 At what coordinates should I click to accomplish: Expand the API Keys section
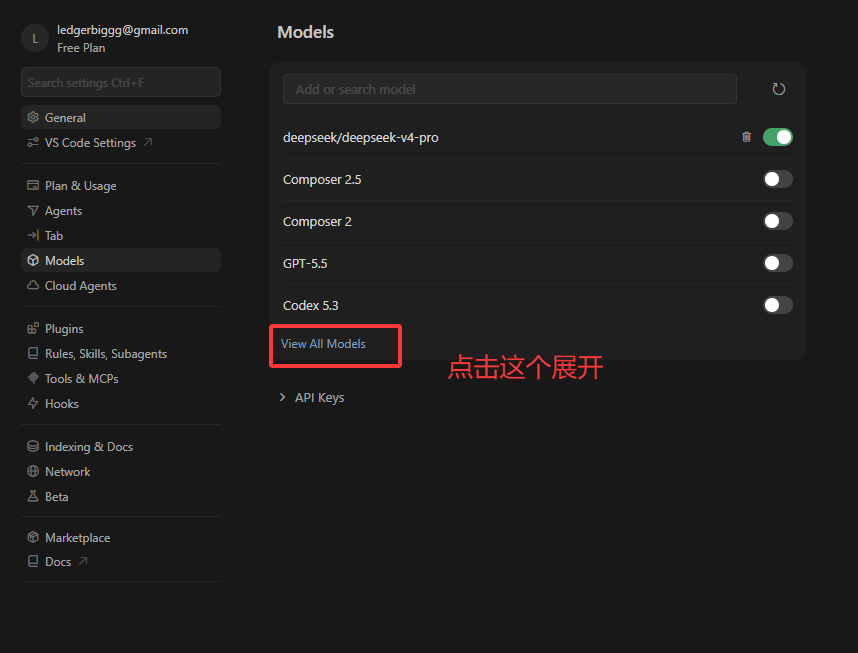click(x=282, y=397)
